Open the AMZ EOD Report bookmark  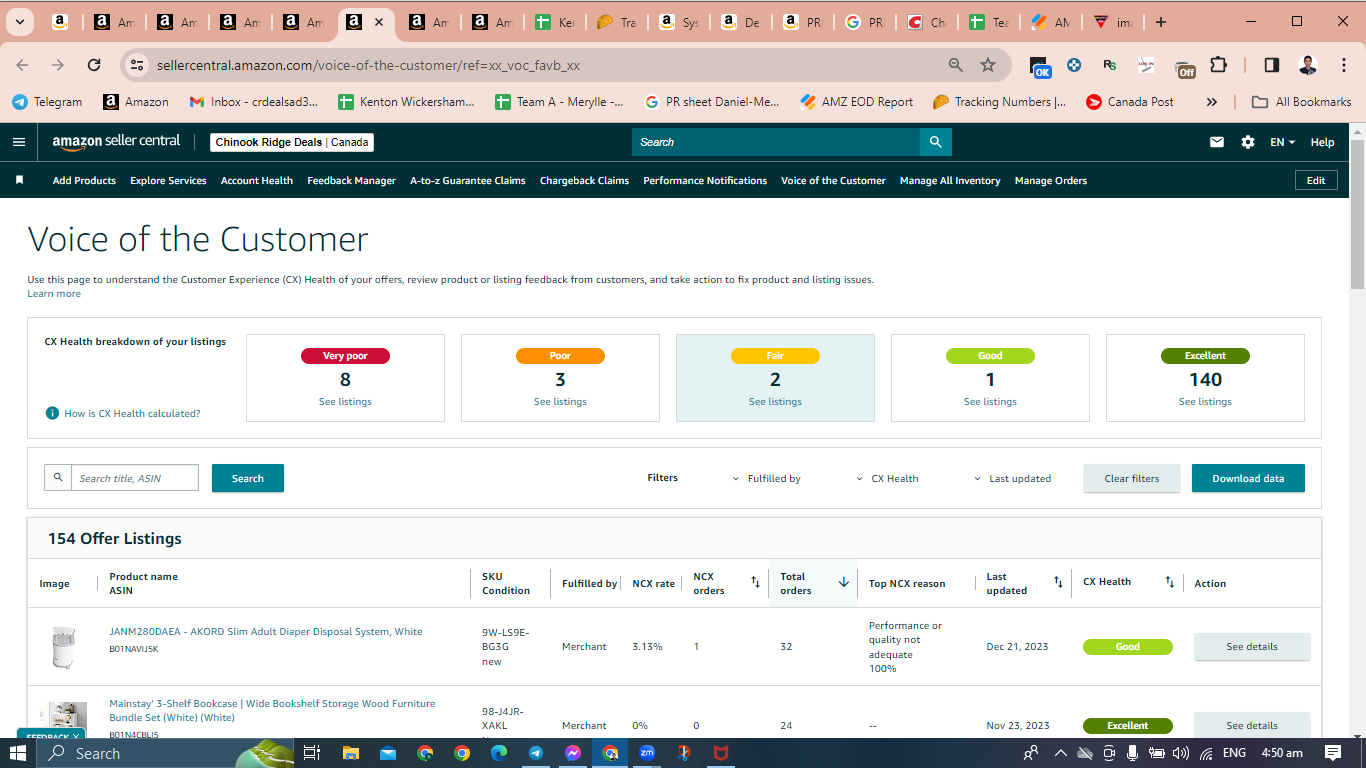857,102
